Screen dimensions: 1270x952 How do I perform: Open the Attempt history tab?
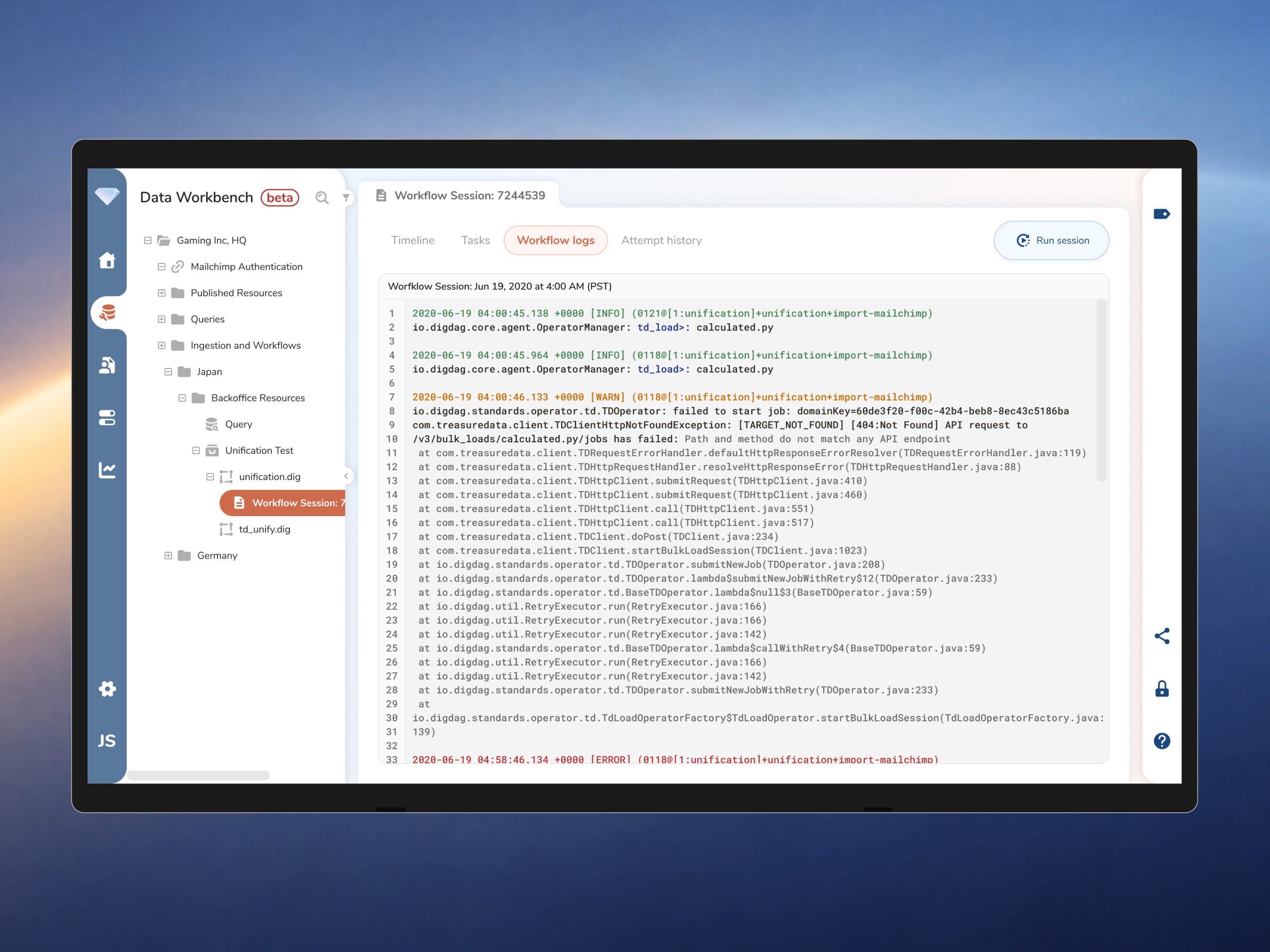point(661,240)
